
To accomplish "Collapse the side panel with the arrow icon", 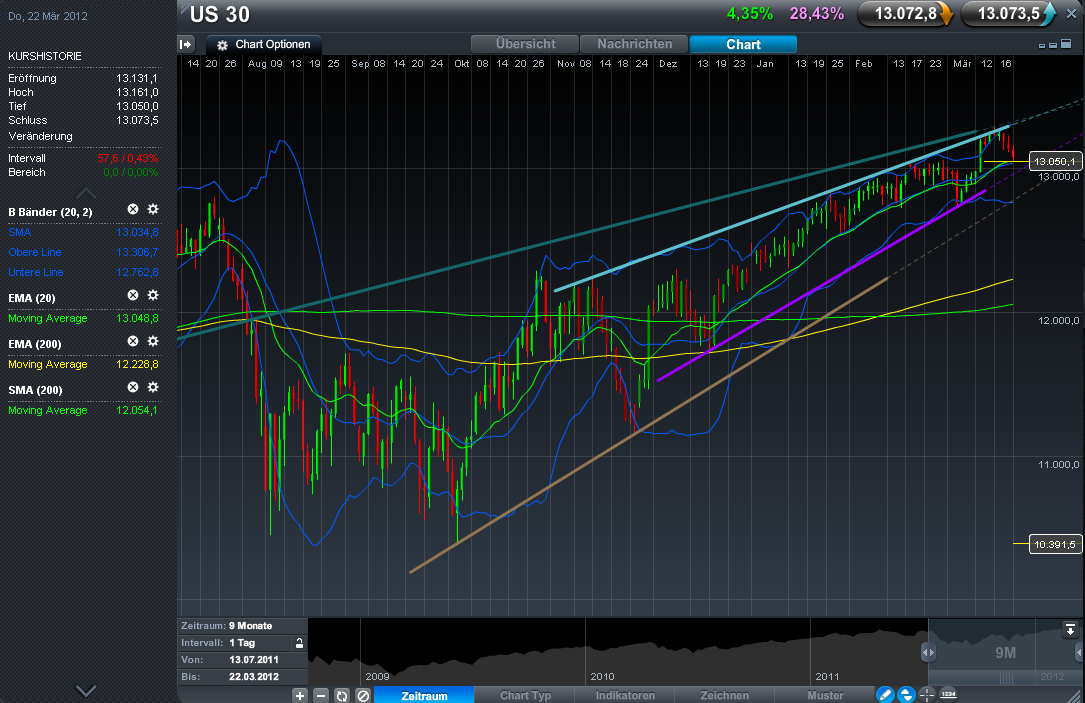I will point(185,44).
